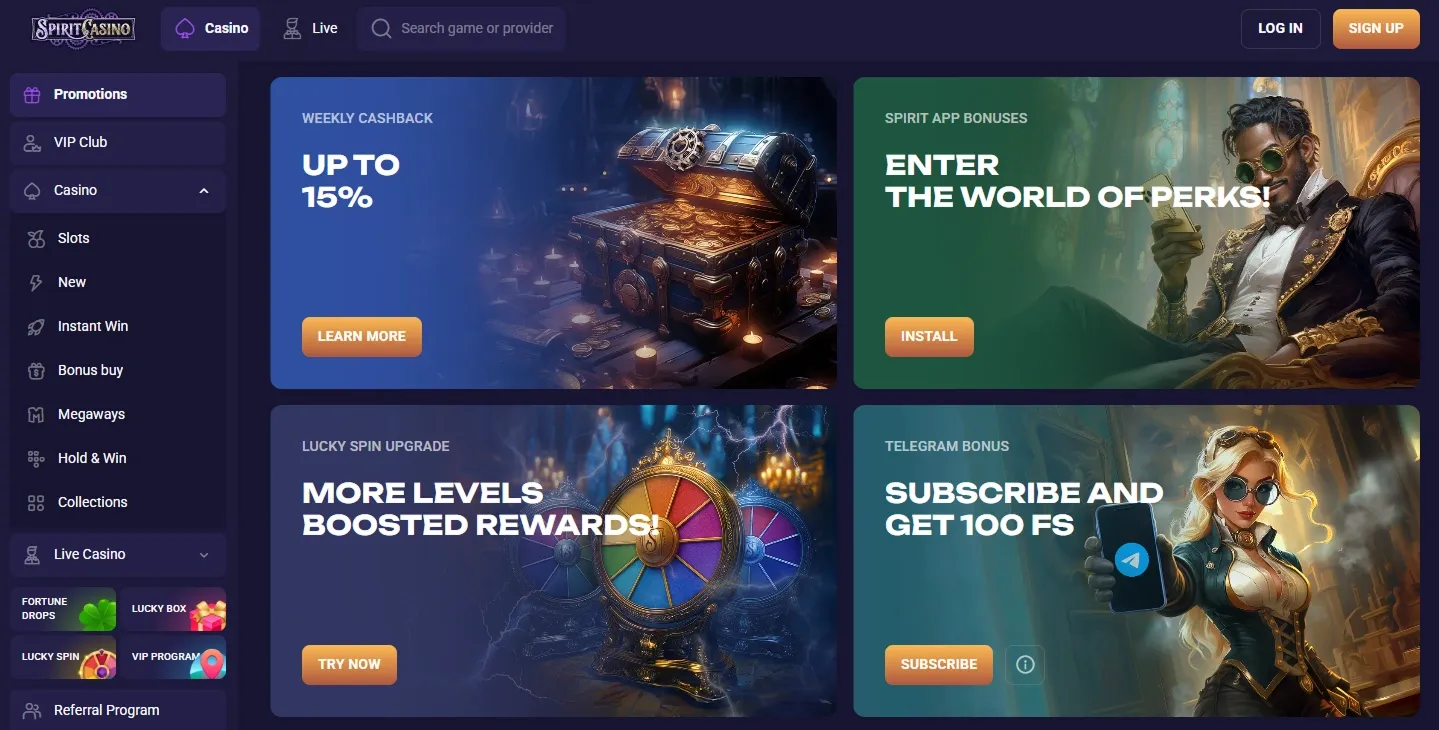Click the info icon beside Subscribe

(x=1025, y=664)
